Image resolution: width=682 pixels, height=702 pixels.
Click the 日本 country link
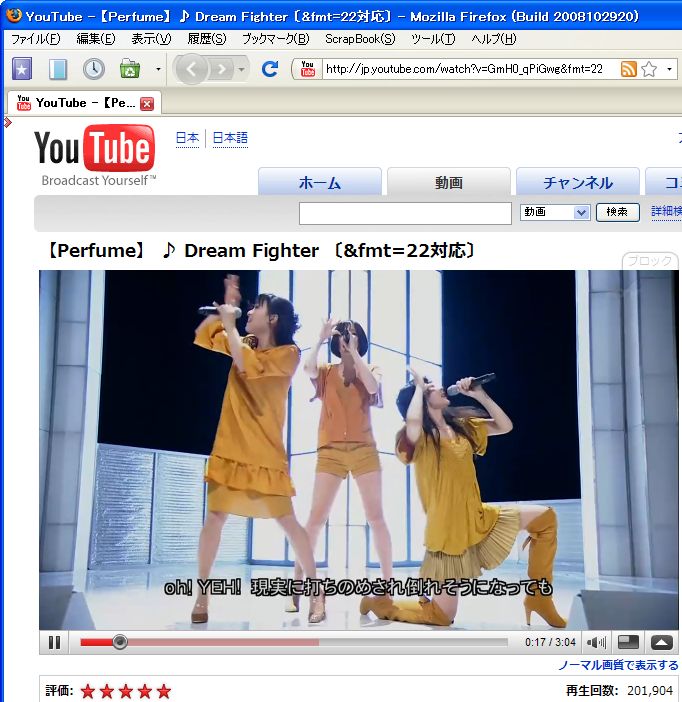pos(187,138)
